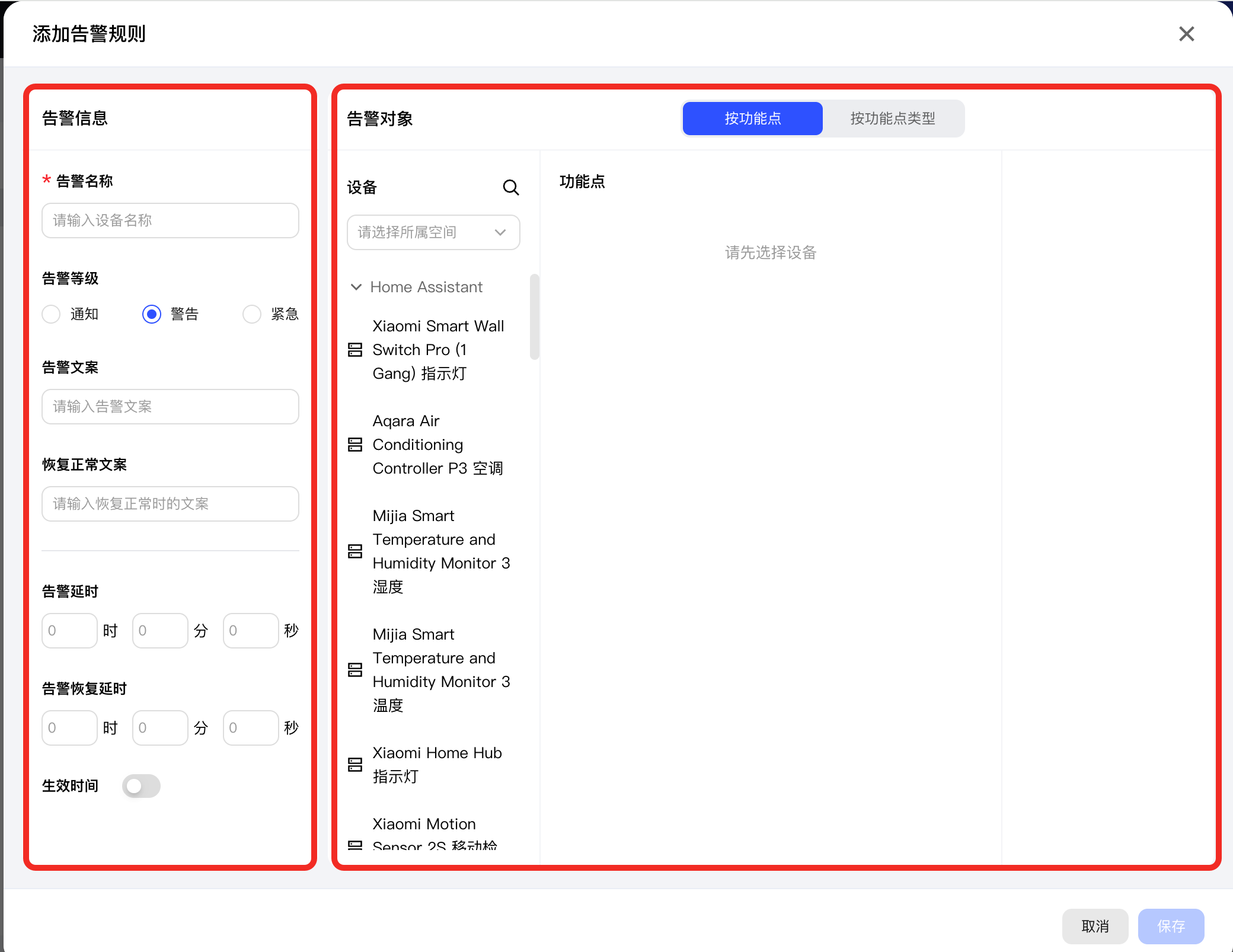Select the 通知 alarm level radio

pos(51,314)
